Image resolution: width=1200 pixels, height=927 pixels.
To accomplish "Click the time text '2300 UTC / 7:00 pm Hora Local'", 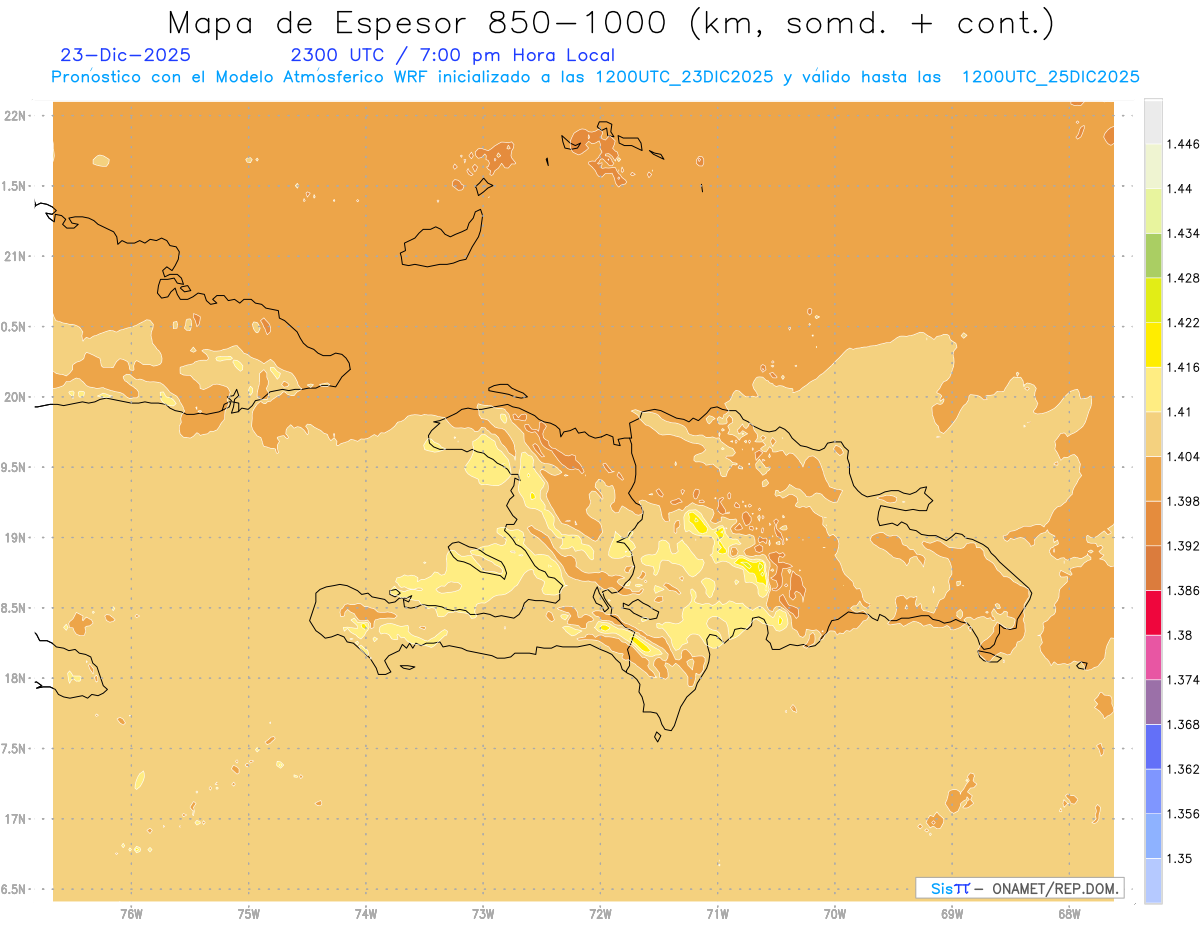I will 452,55.
